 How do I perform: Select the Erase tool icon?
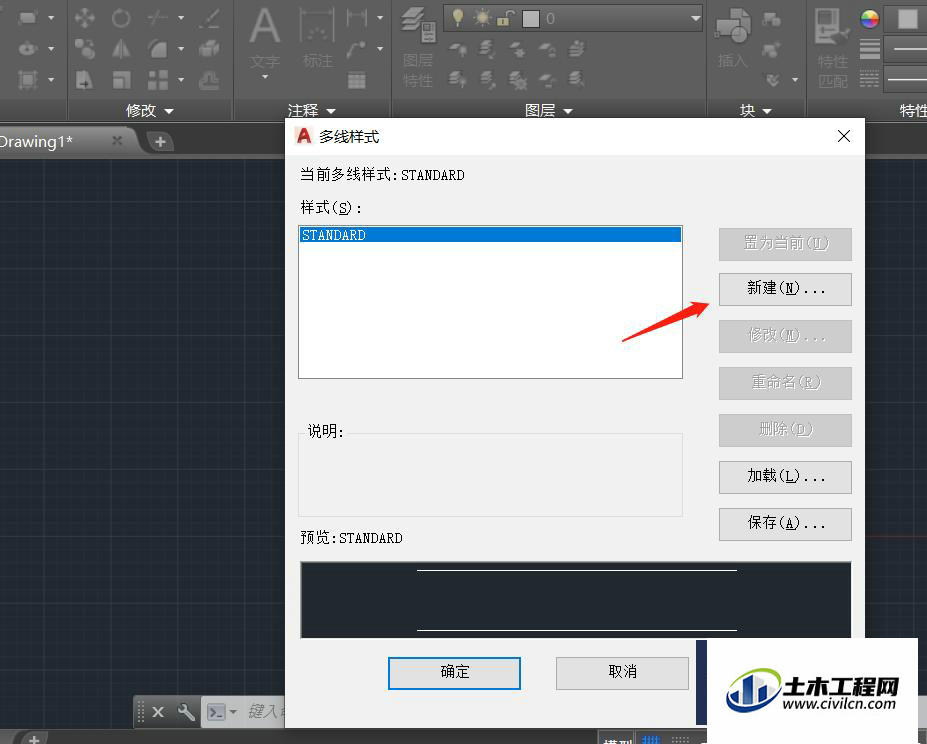(x=209, y=18)
